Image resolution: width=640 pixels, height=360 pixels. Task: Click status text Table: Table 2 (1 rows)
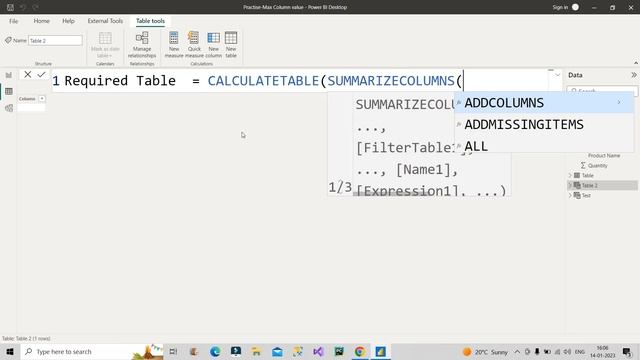[26, 338]
